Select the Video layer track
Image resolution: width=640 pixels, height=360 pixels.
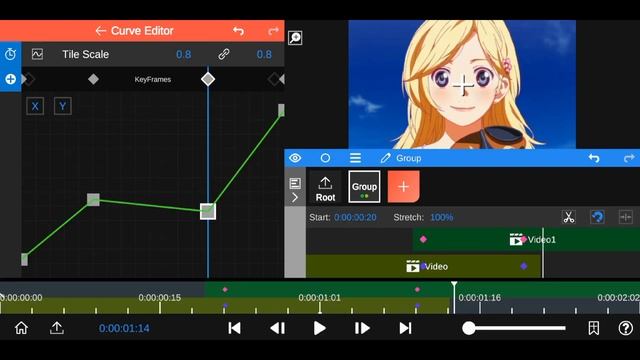(x=423, y=267)
